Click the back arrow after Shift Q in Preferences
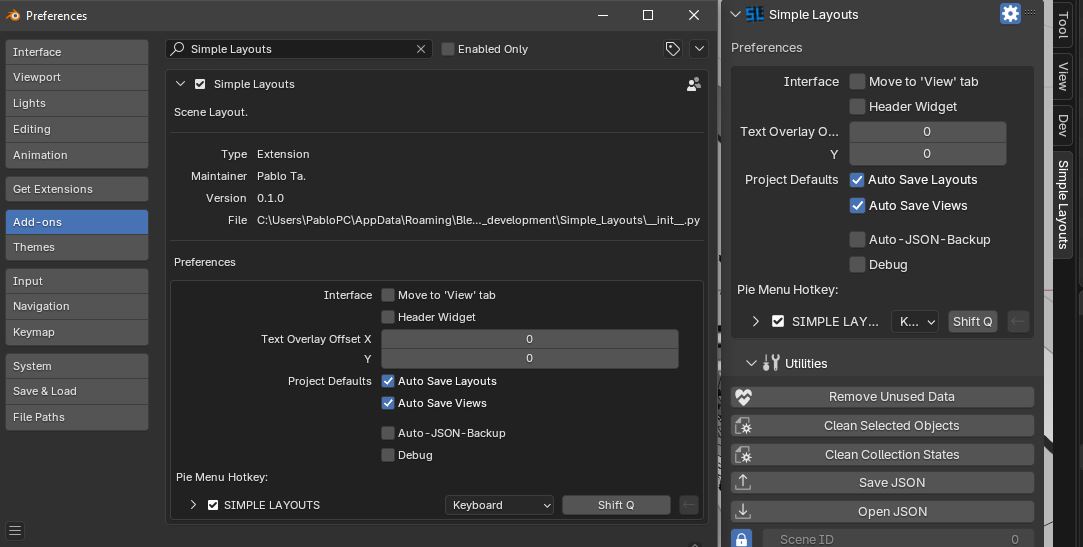This screenshot has height=547, width=1083. (689, 505)
